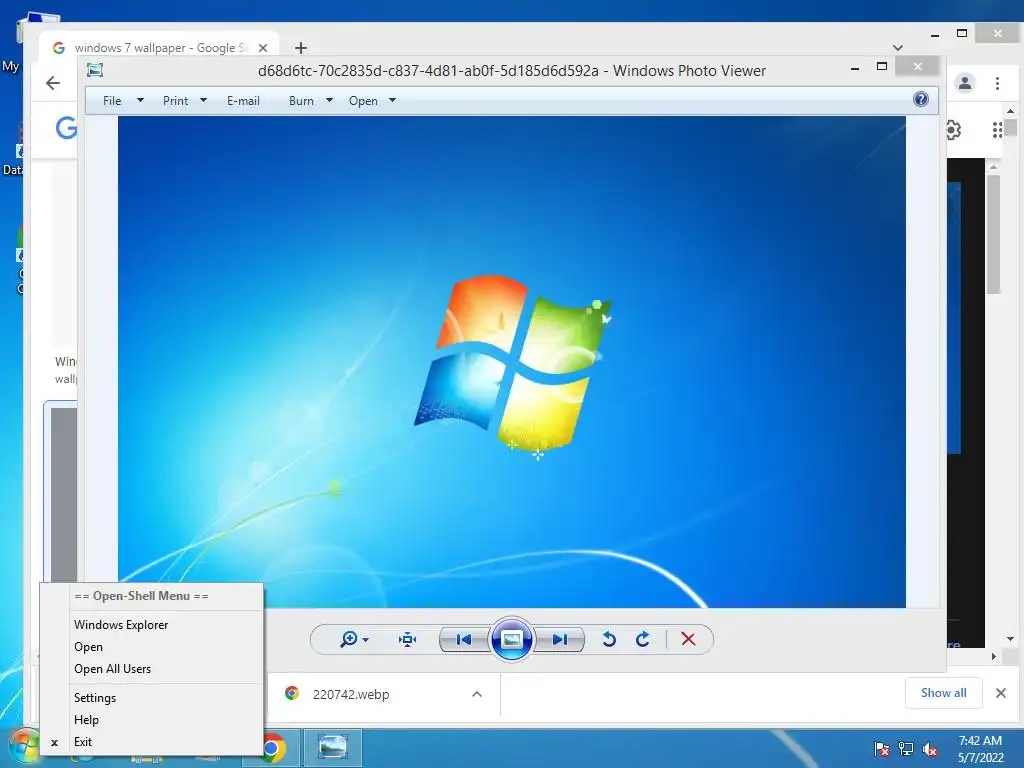Rotate the photo counterclockwise
This screenshot has height=768, width=1024.
tap(609, 639)
